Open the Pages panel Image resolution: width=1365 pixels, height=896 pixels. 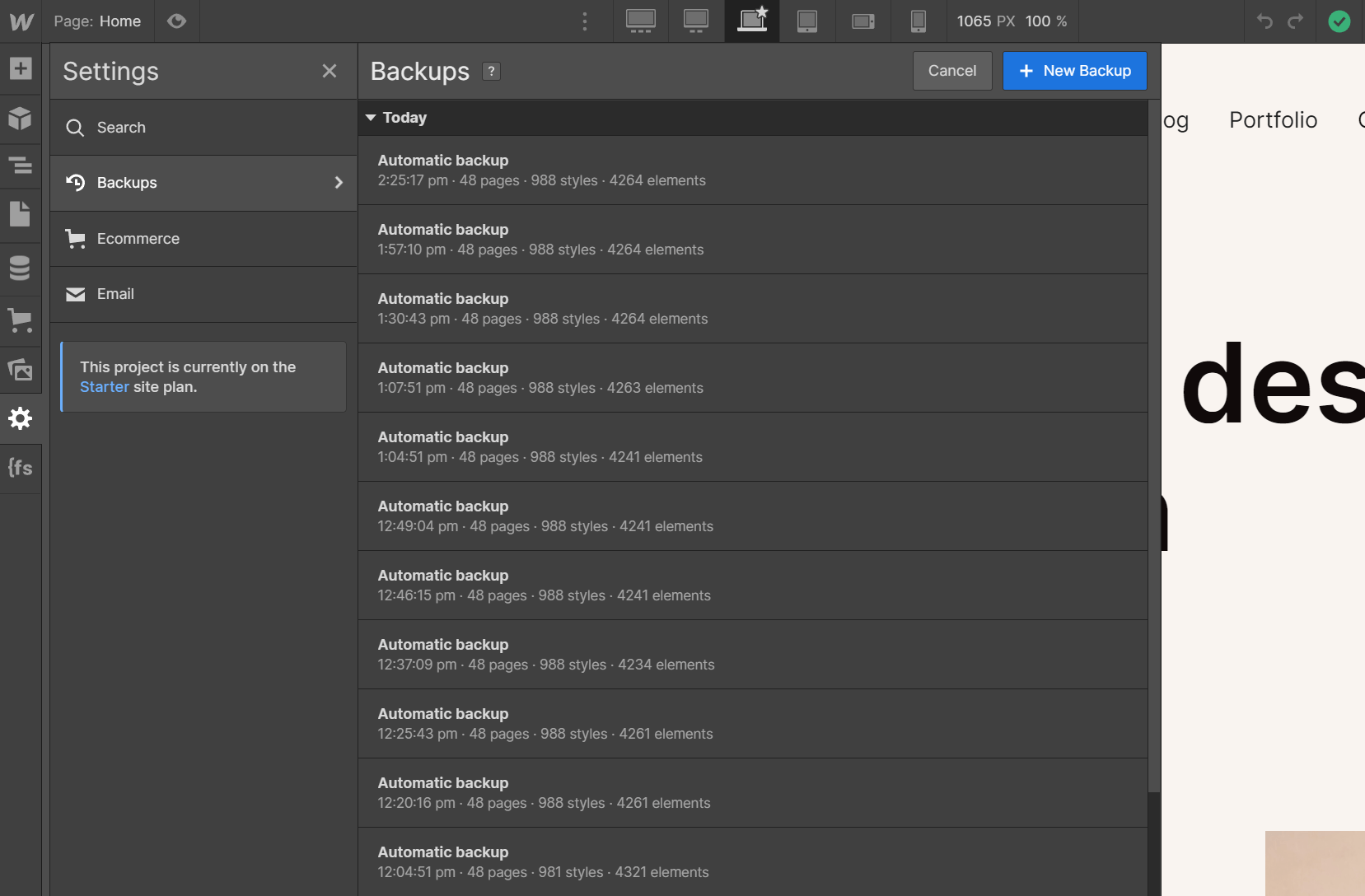pyautogui.click(x=21, y=214)
